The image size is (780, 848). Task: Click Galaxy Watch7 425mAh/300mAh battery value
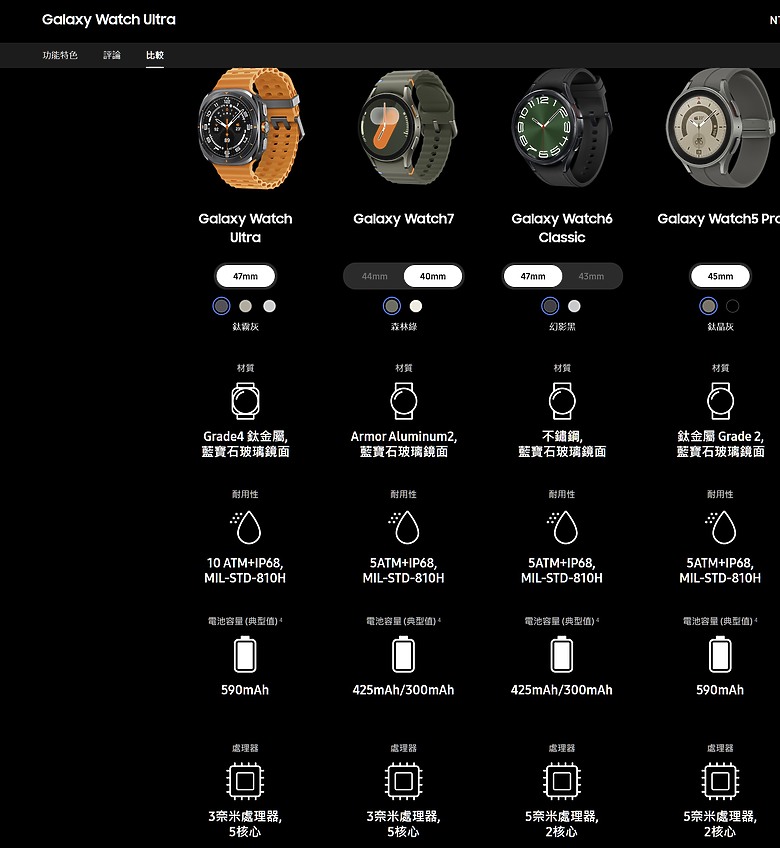404,690
